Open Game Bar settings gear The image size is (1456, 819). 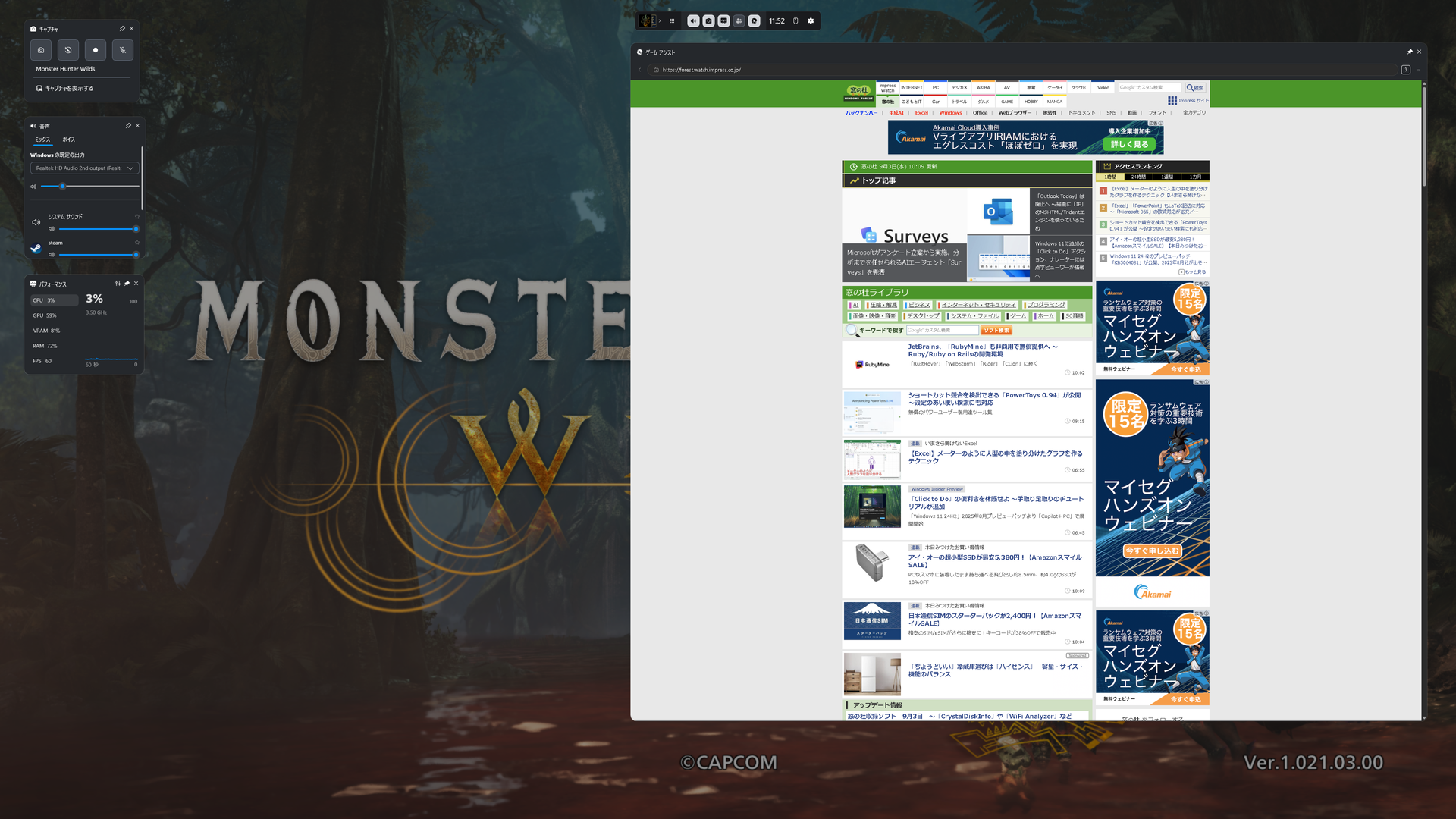(x=811, y=21)
